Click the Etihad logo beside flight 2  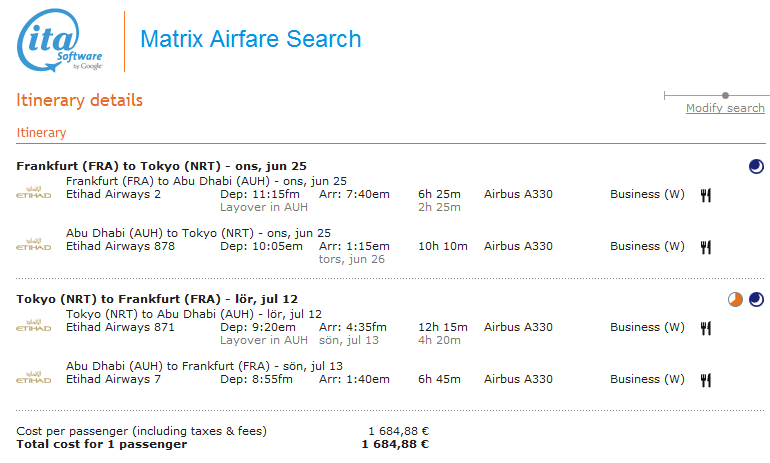click(x=34, y=192)
